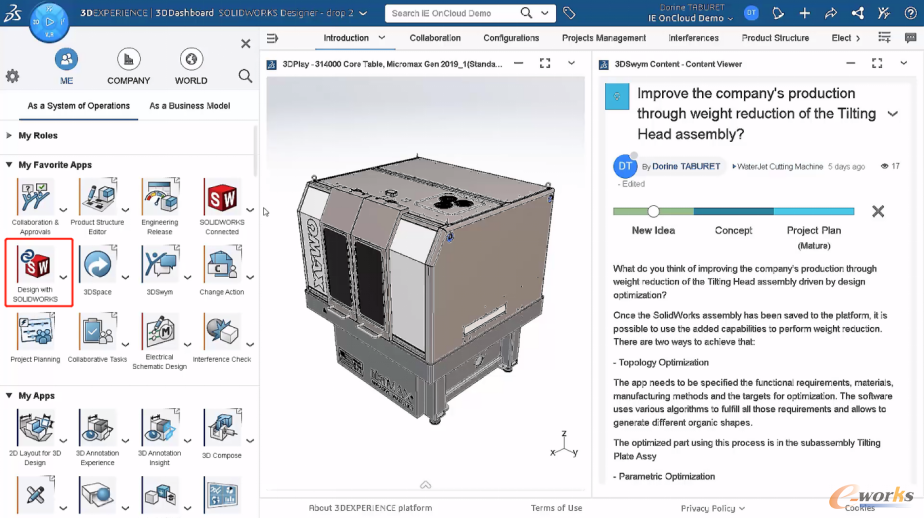The height and width of the screenshot is (519, 924).
Task: Select the As a System of Operations tab
Action: point(78,106)
